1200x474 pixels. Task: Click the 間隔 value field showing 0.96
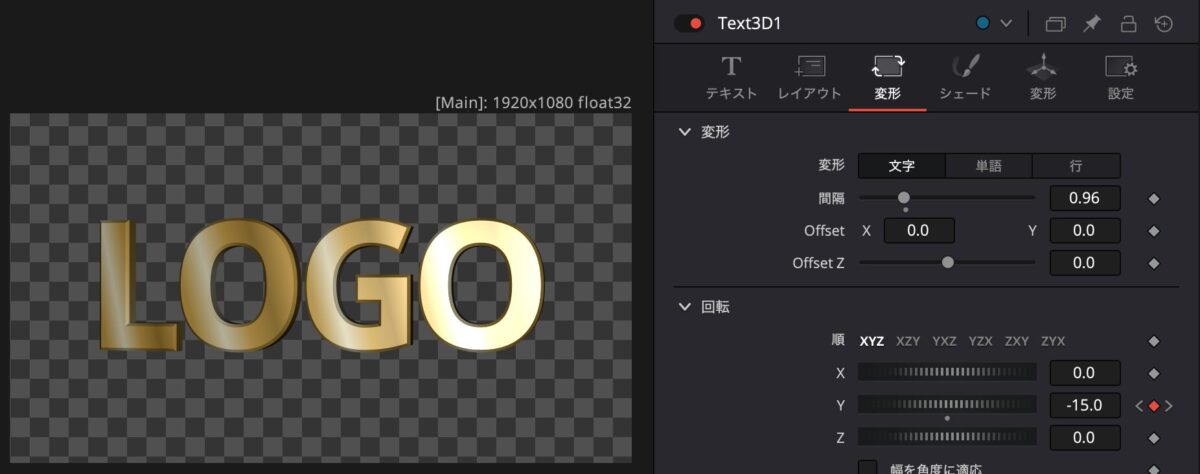tap(1085, 198)
